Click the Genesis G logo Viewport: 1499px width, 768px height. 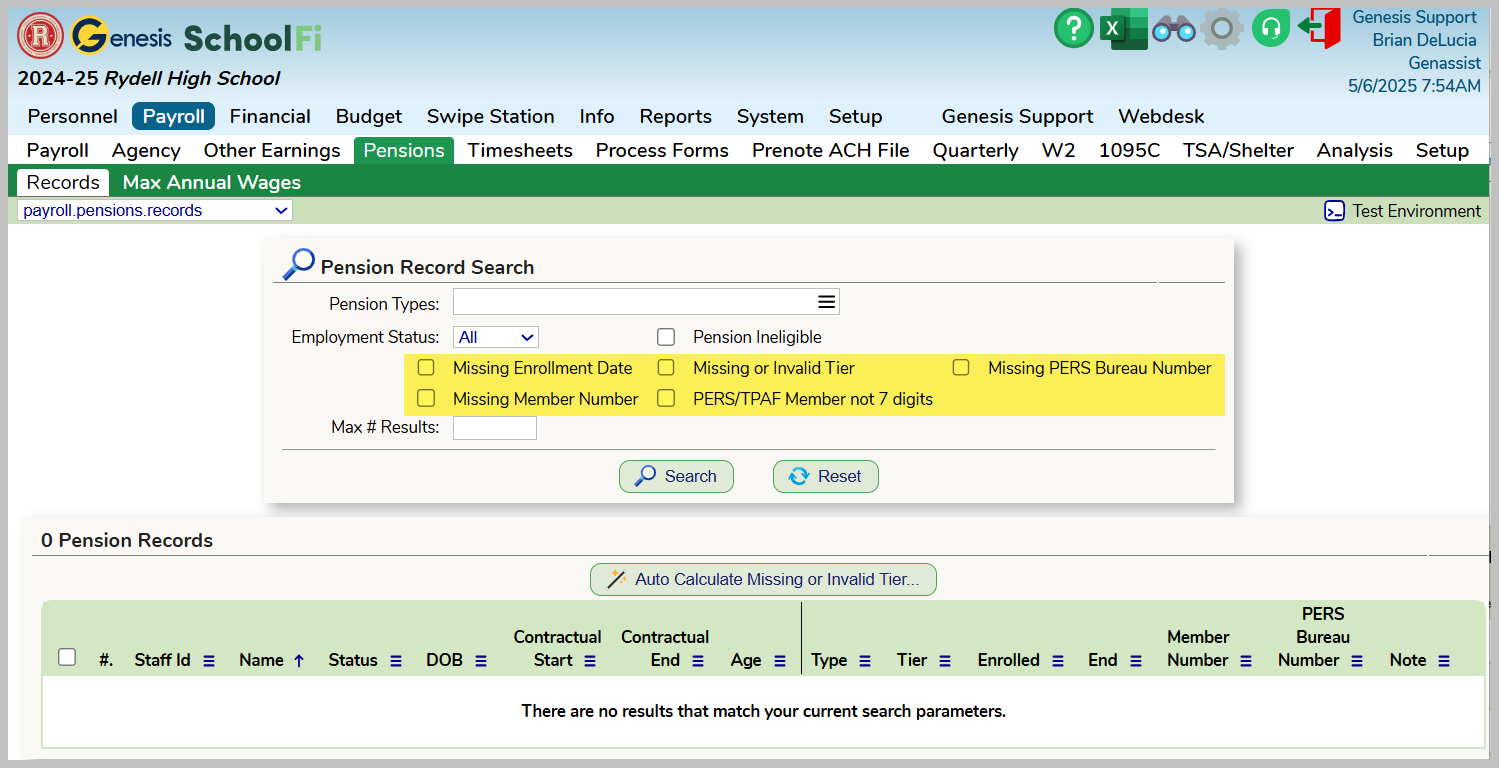(89, 37)
